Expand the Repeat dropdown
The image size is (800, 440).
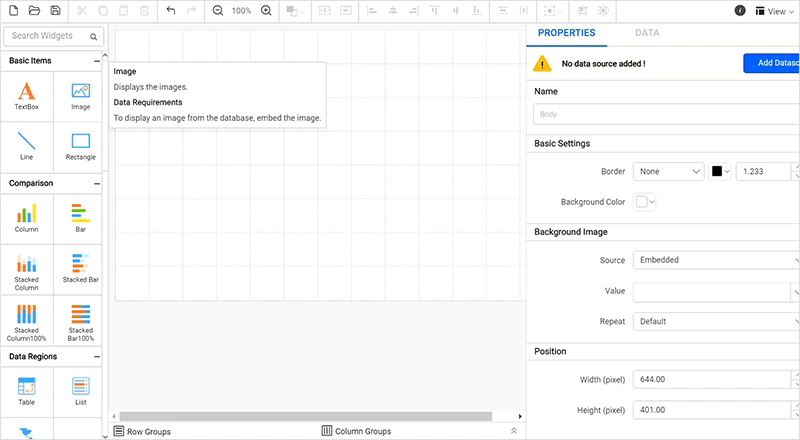(714, 321)
